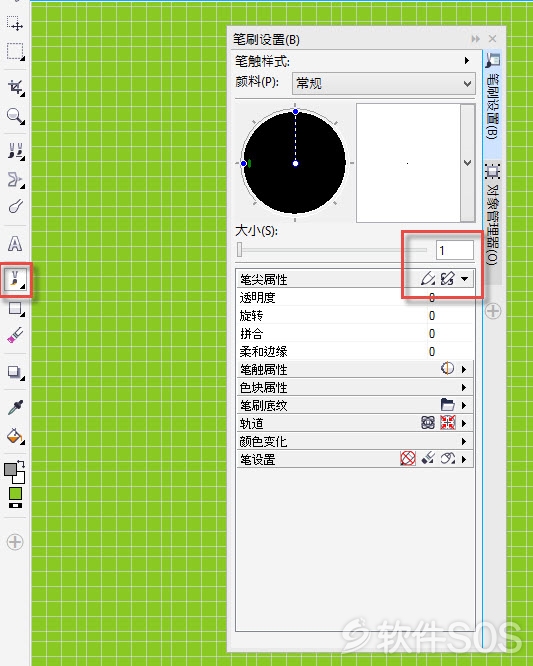533x666 pixels.
Task: Click the 色块属性 section header
Action: [x=355, y=387]
